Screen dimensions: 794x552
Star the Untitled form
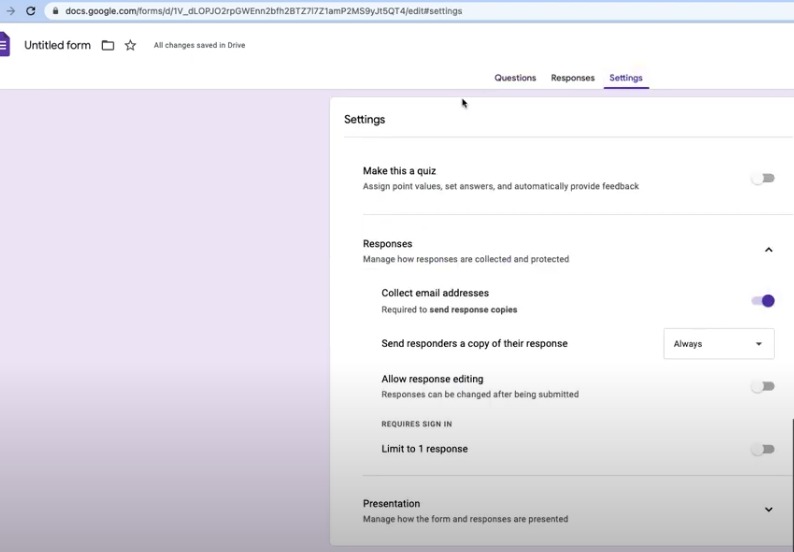coord(130,45)
